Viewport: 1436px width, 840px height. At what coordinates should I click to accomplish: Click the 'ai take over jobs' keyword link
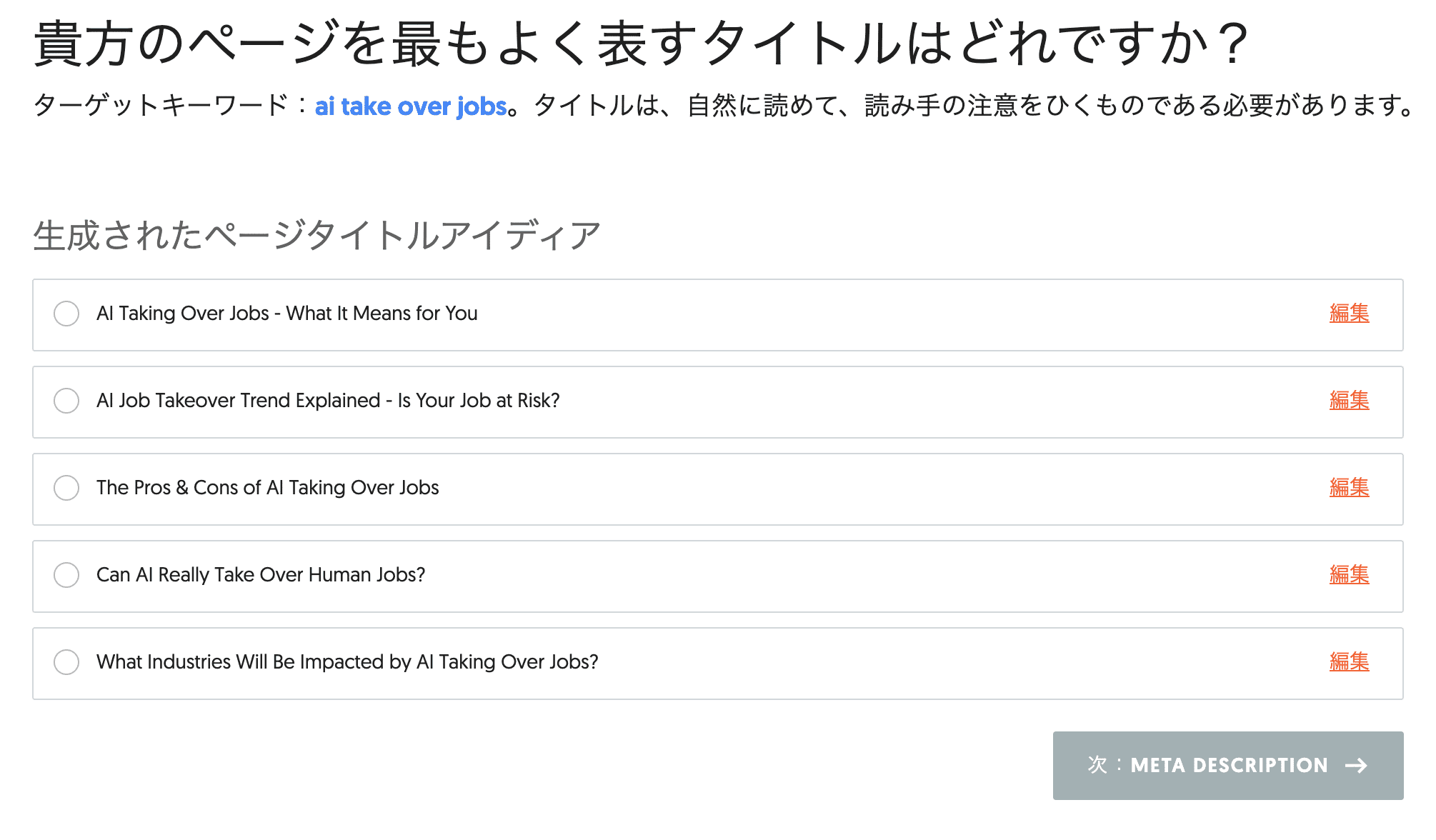click(412, 106)
